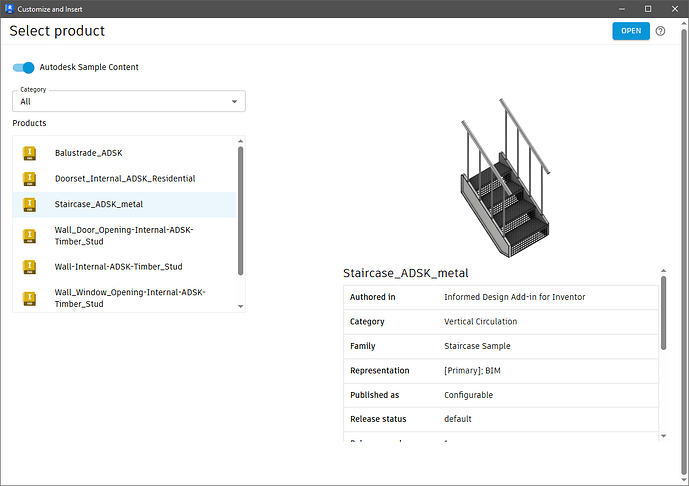Toggle Autodesk Sample Content switch

[x=23, y=68]
